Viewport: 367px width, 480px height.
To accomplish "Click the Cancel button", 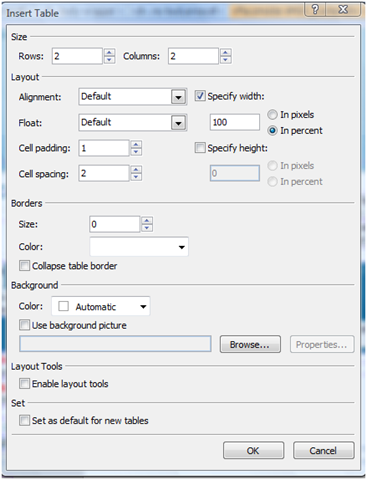I will (323, 451).
